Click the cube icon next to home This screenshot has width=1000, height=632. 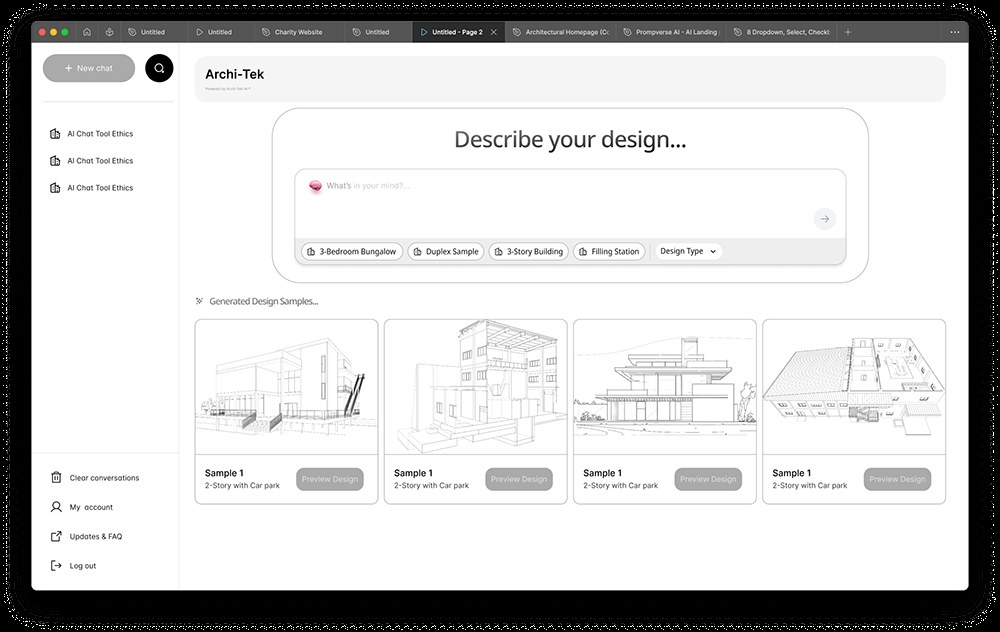click(x=109, y=32)
